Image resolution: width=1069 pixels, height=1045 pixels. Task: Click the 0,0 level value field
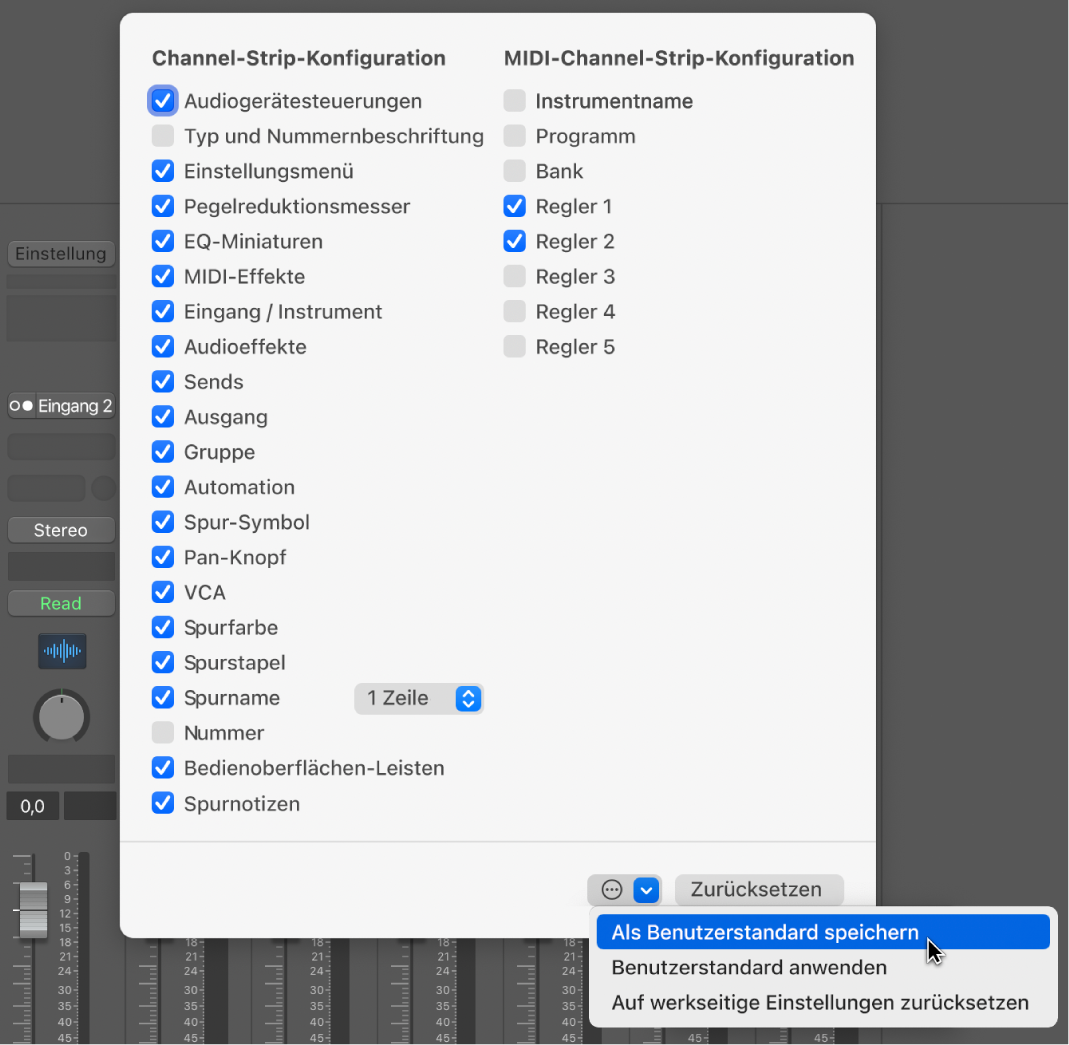tap(32, 806)
